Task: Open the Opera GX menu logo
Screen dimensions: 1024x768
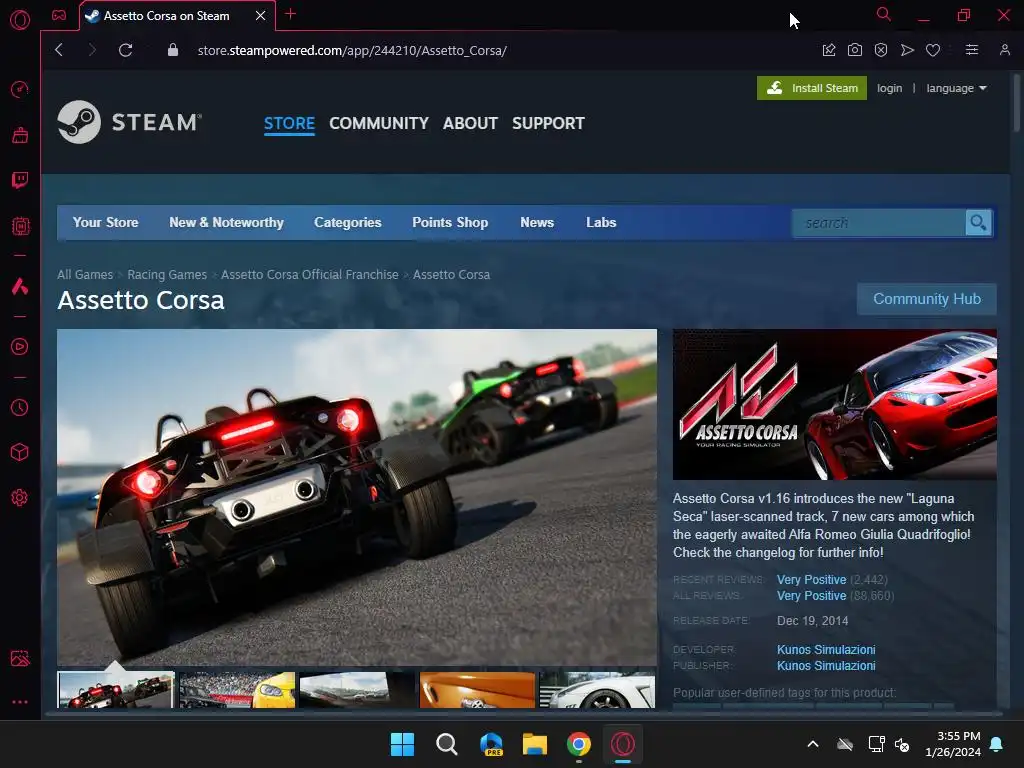Action: pos(20,20)
